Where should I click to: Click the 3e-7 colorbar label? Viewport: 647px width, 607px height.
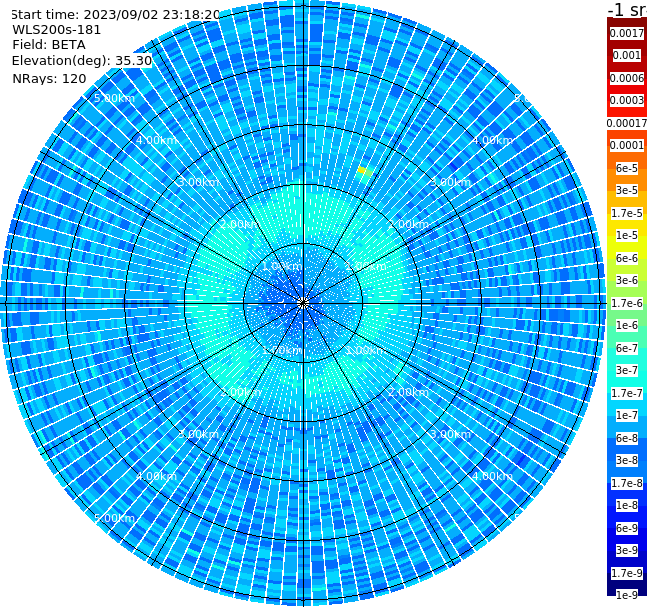coord(627,370)
